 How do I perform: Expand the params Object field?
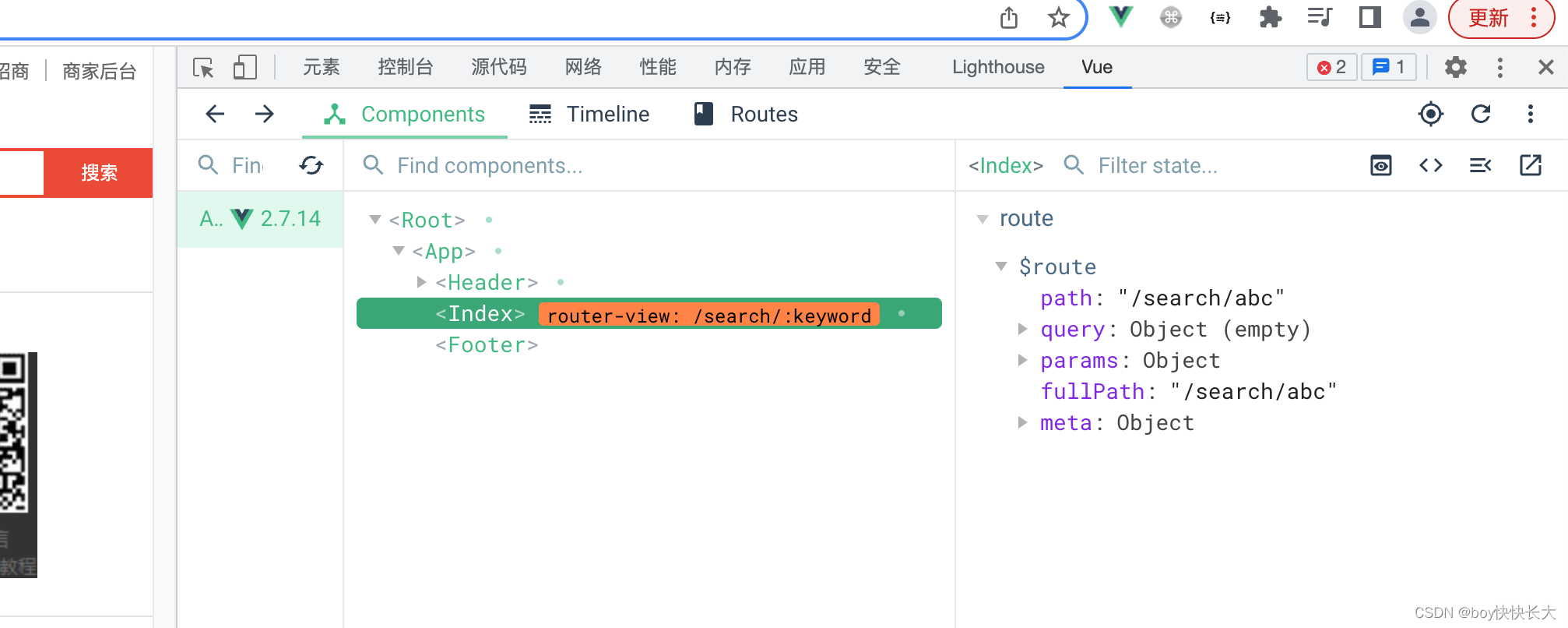coord(1022,360)
